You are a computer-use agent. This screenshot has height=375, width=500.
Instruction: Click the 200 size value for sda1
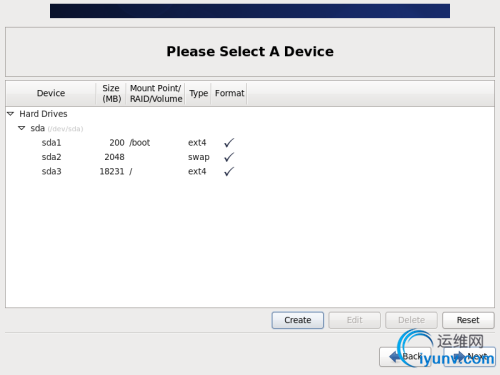117,143
